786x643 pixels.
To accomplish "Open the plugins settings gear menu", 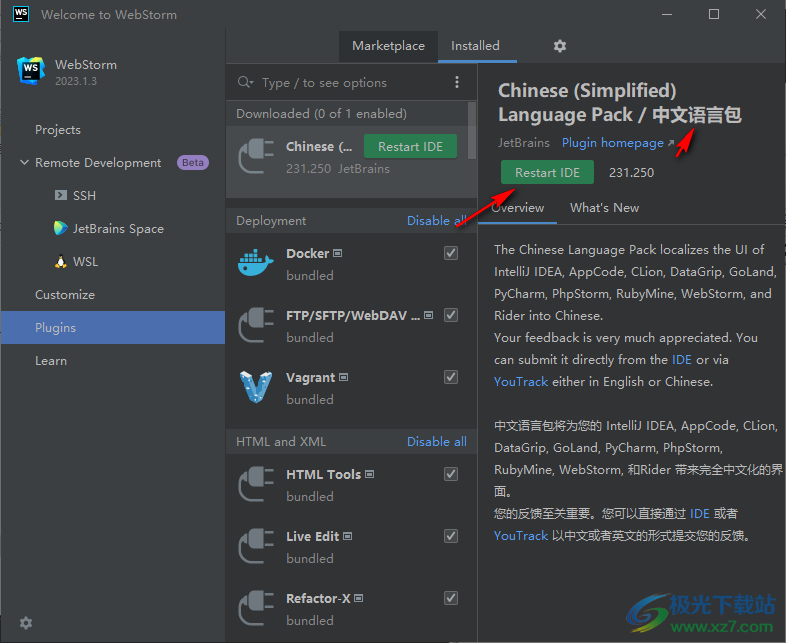I will pos(559,46).
